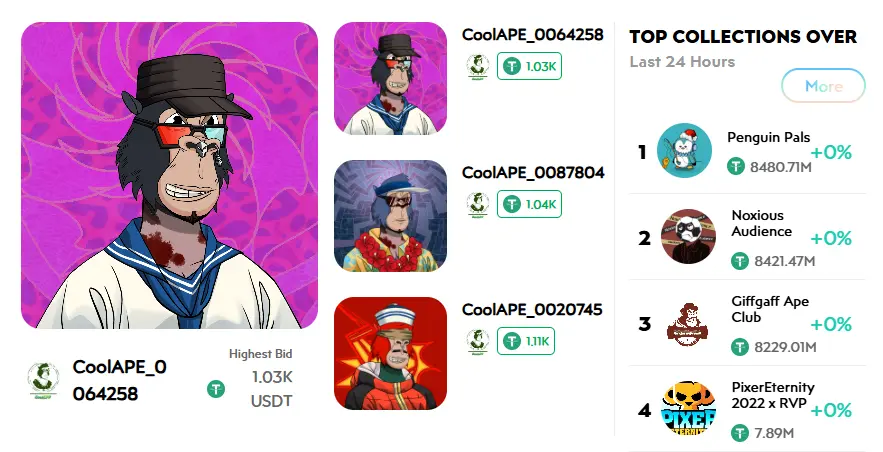Open the CoolAPE_0087804 thumbnail
The height and width of the screenshot is (452, 883).
[x=390, y=216]
